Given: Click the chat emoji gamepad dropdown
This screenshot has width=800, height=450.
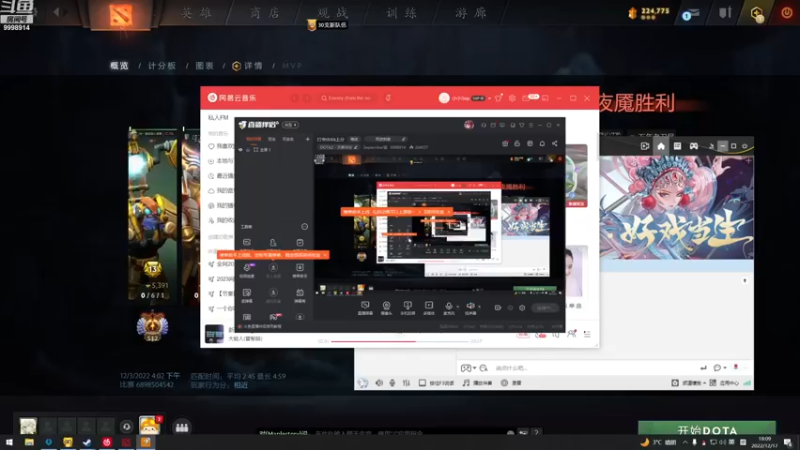Looking at the screenshot, I should coord(468,368).
